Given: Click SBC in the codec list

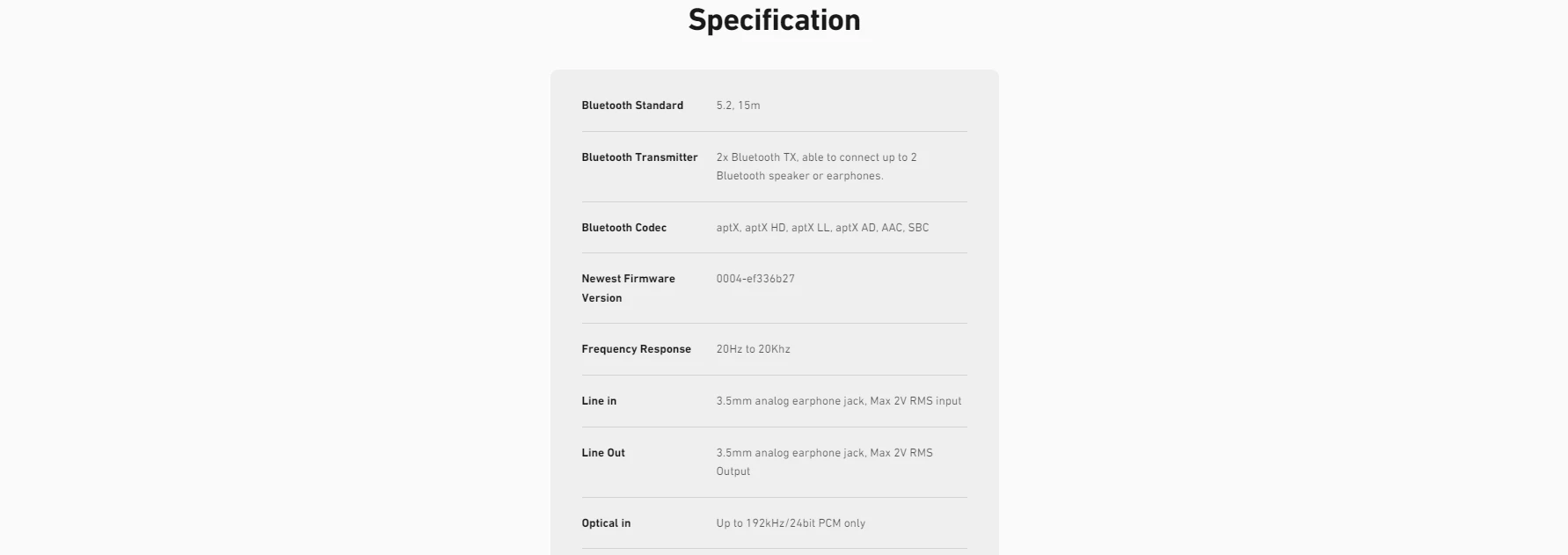Looking at the screenshot, I should pyautogui.click(x=918, y=228).
